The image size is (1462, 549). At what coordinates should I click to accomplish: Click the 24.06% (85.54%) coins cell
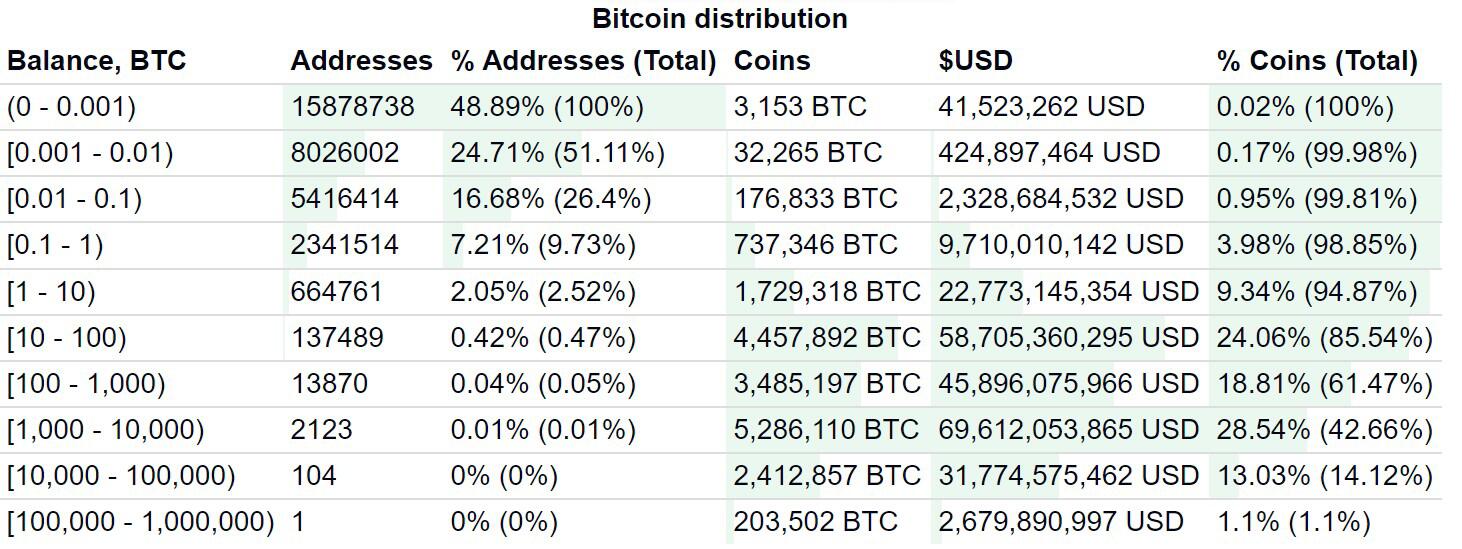pos(1324,338)
